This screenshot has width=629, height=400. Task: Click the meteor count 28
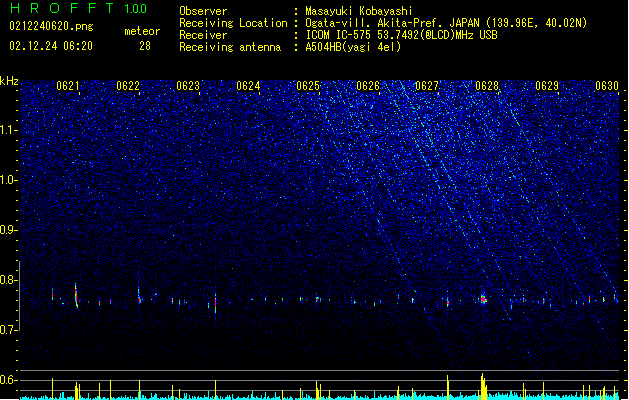145,46
